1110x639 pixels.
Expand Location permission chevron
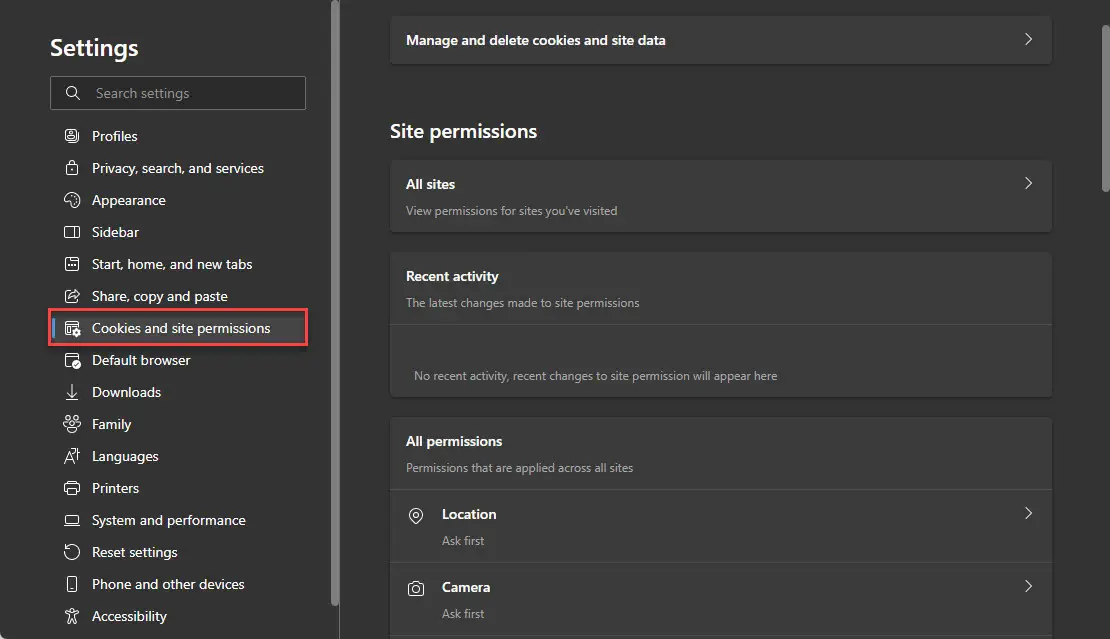[1028, 513]
